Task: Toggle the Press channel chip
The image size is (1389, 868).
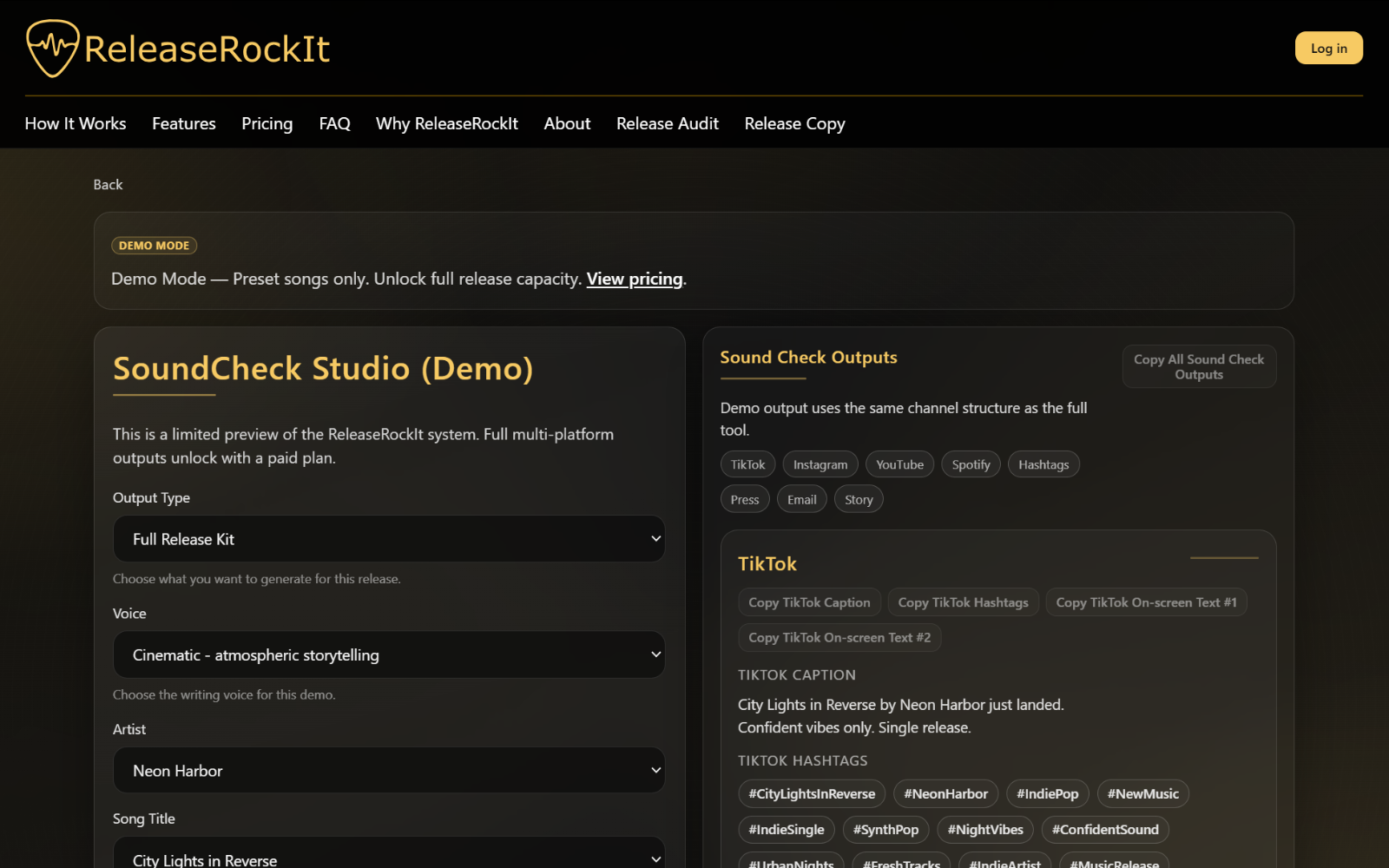Action: pos(744,498)
